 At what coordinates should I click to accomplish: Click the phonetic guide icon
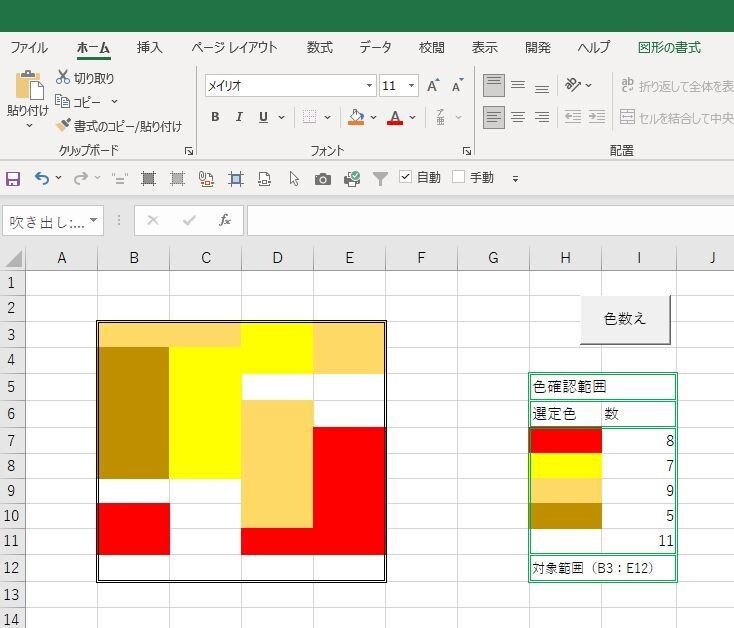[440, 117]
